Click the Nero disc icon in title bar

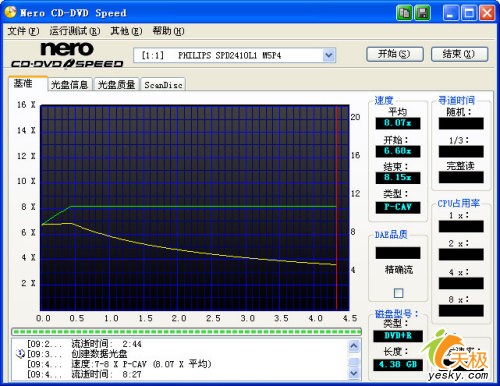click(x=10, y=12)
